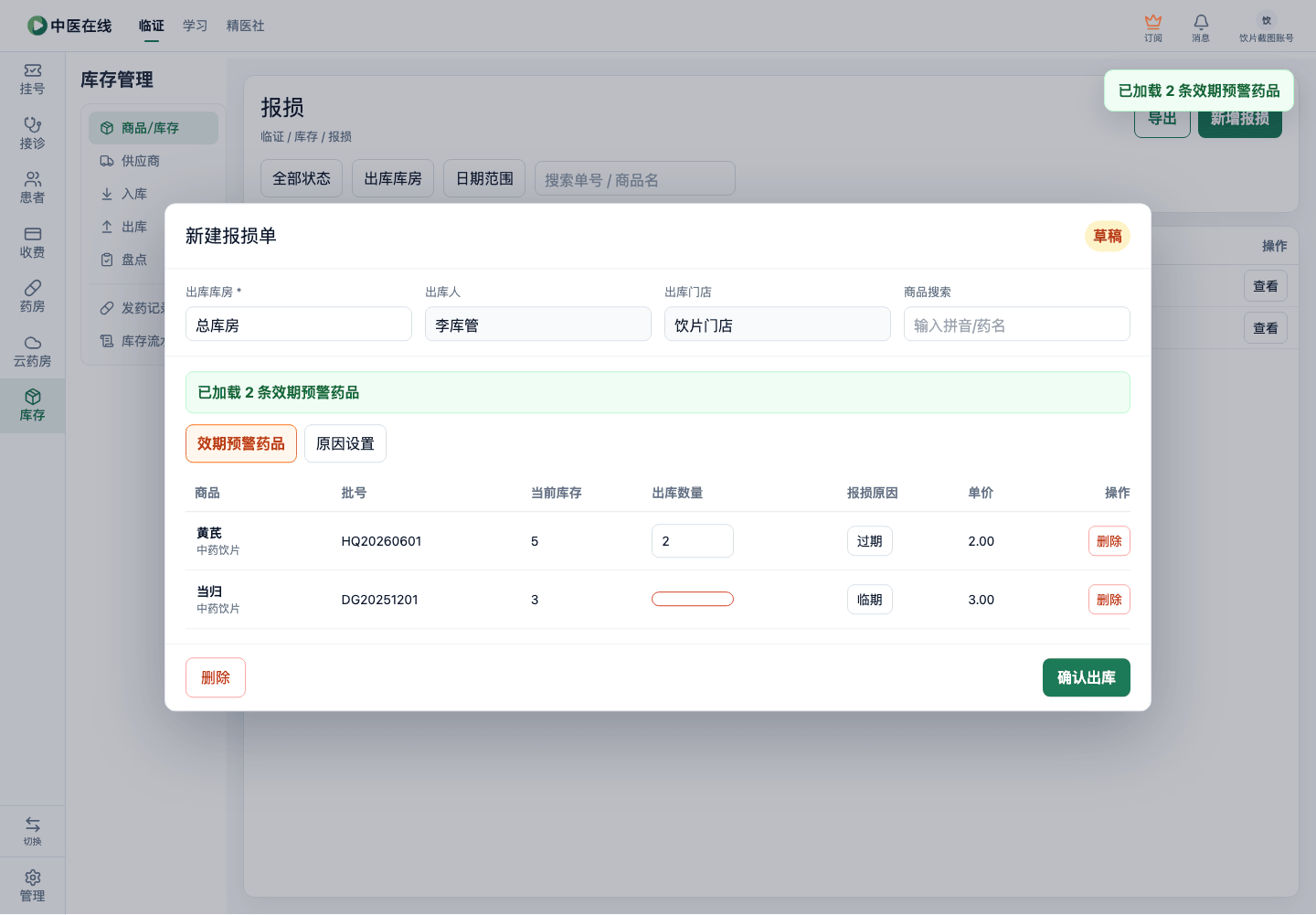Click the second 查看 button in list
1316x915 pixels.
[x=1266, y=328]
